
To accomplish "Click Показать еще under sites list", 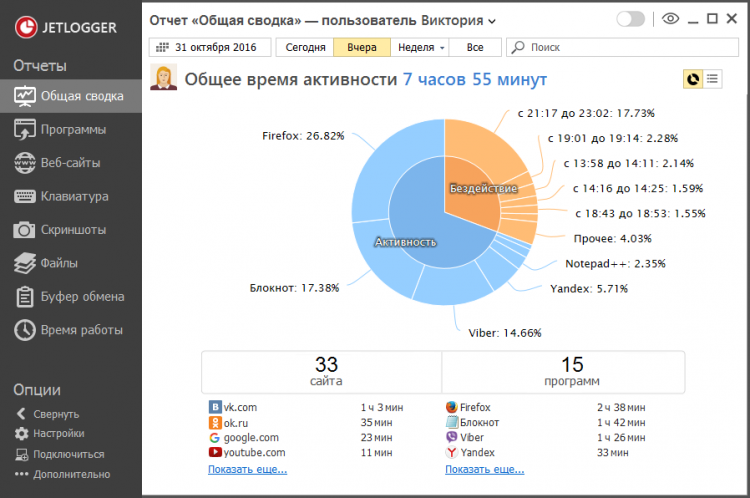I will (247, 469).
